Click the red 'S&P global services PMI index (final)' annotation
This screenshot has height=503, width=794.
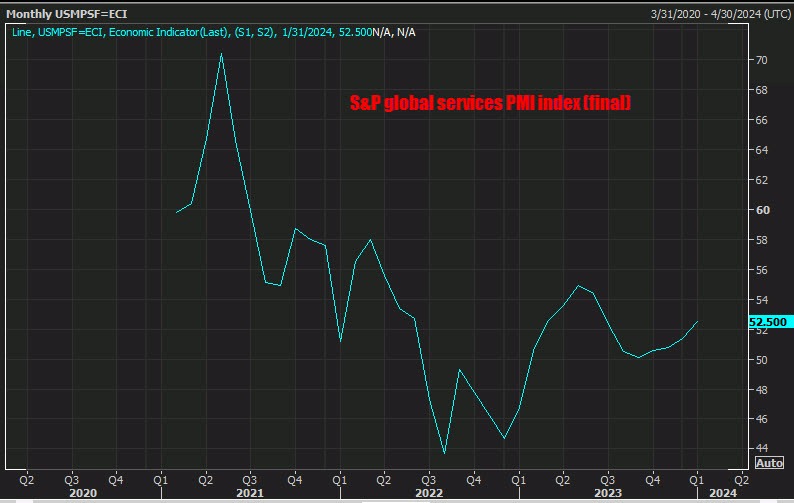point(490,103)
